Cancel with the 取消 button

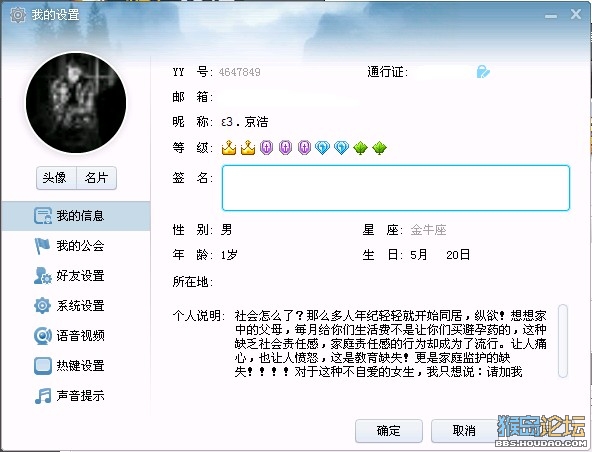tap(464, 430)
